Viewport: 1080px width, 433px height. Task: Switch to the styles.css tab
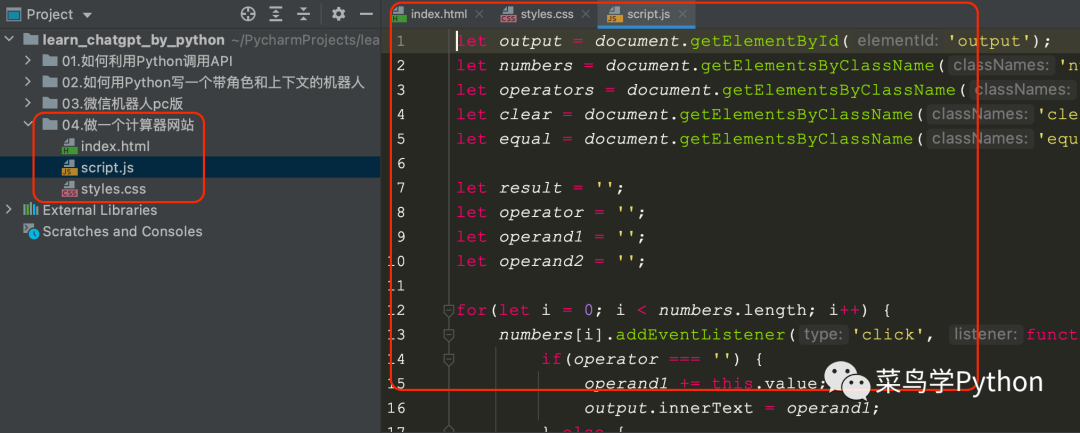[x=546, y=14]
